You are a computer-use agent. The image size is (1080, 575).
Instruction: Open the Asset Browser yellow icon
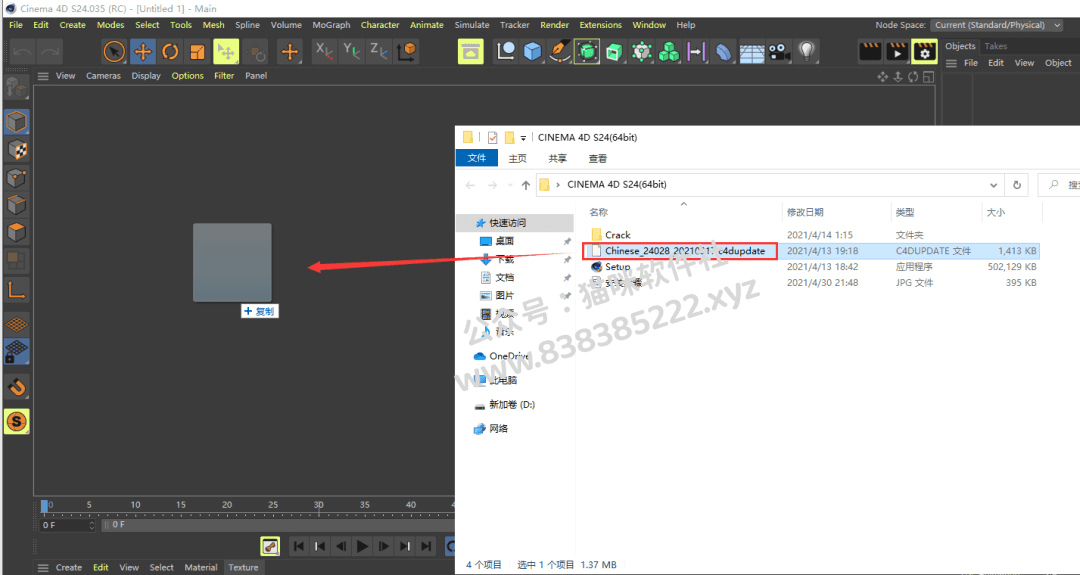click(470, 52)
